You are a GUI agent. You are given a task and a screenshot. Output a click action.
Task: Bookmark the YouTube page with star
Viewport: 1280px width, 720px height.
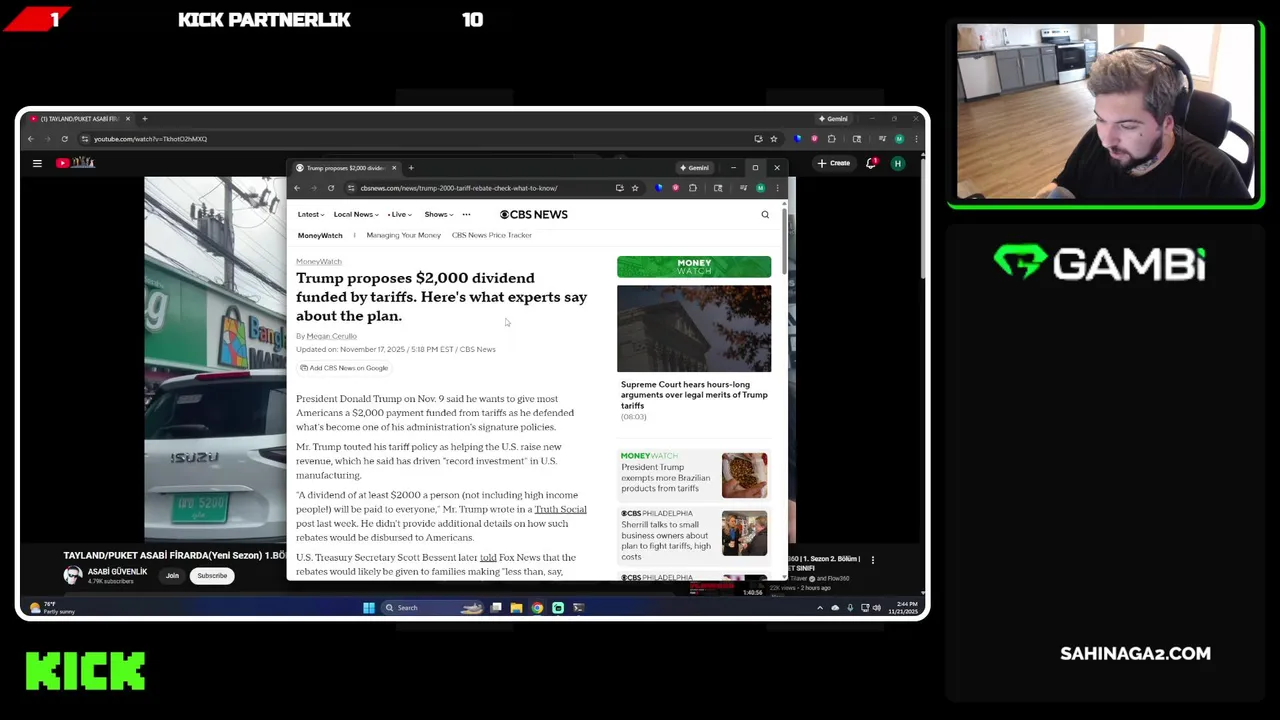pyautogui.click(x=773, y=139)
